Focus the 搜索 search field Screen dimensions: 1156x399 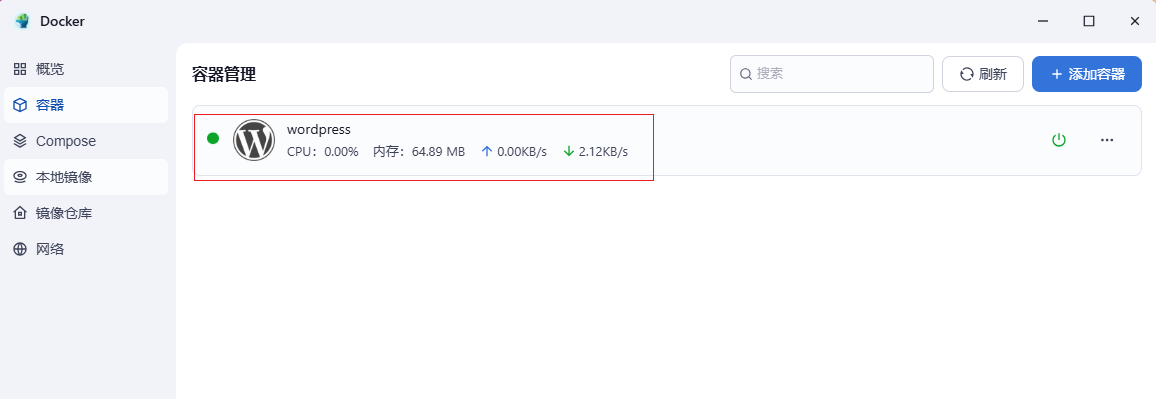pyautogui.click(x=832, y=74)
